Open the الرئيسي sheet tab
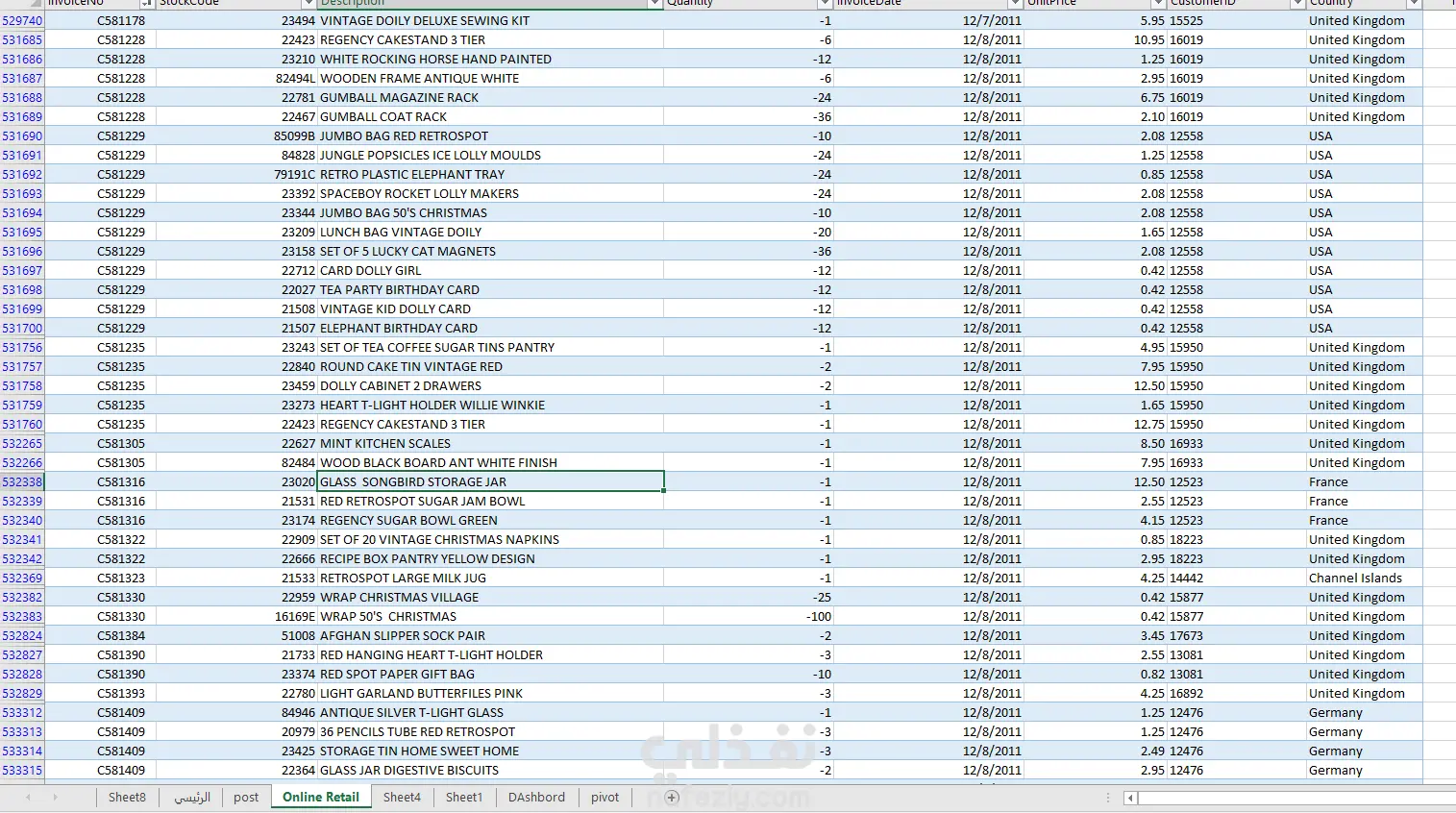The height and width of the screenshot is (813, 1456). pyautogui.click(x=192, y=798)
